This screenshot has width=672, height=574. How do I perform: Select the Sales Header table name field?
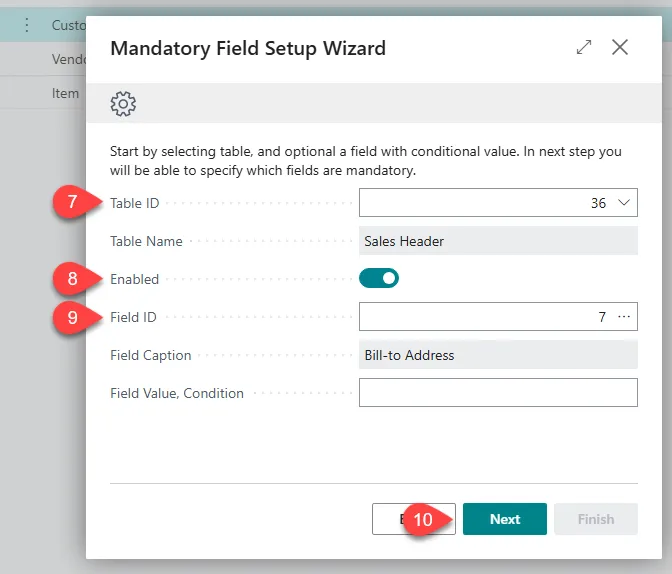coord(498,241)
